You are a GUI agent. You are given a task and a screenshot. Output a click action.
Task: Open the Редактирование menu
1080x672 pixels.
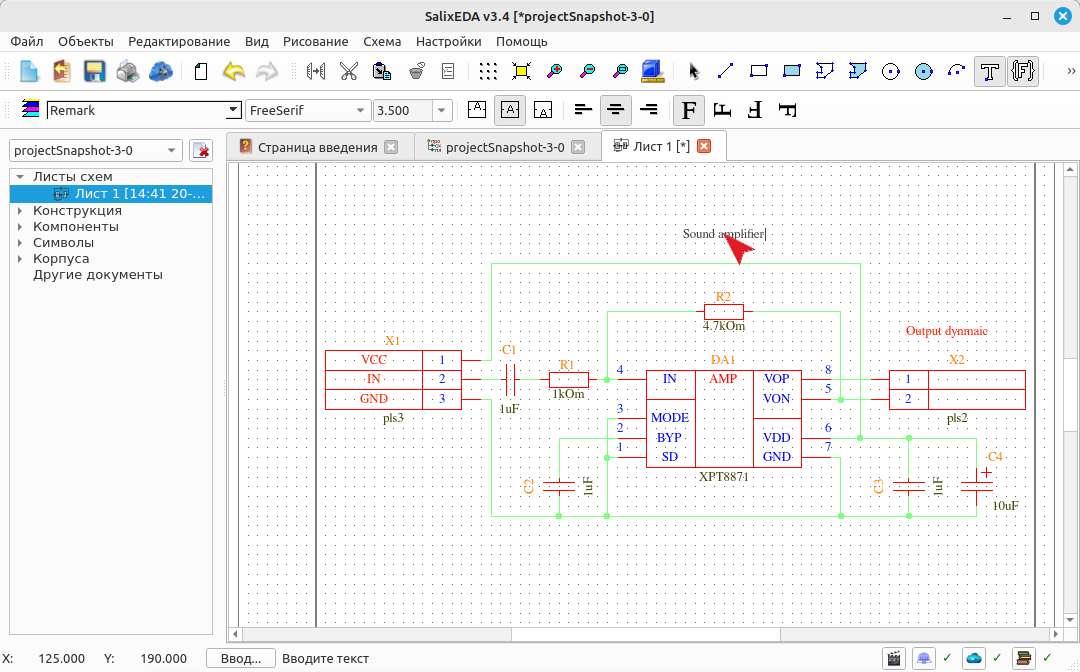point(179,41)
